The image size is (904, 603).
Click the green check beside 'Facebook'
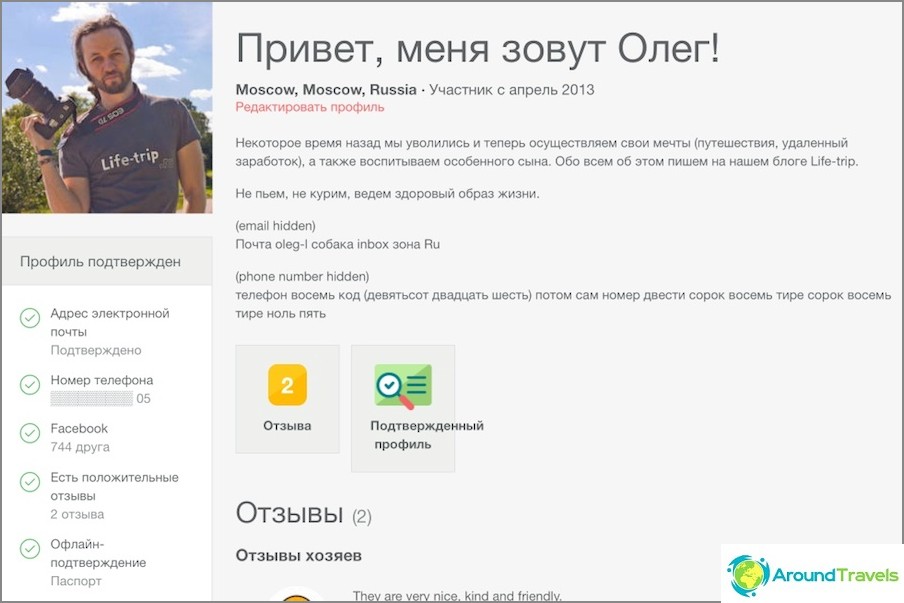30,433
